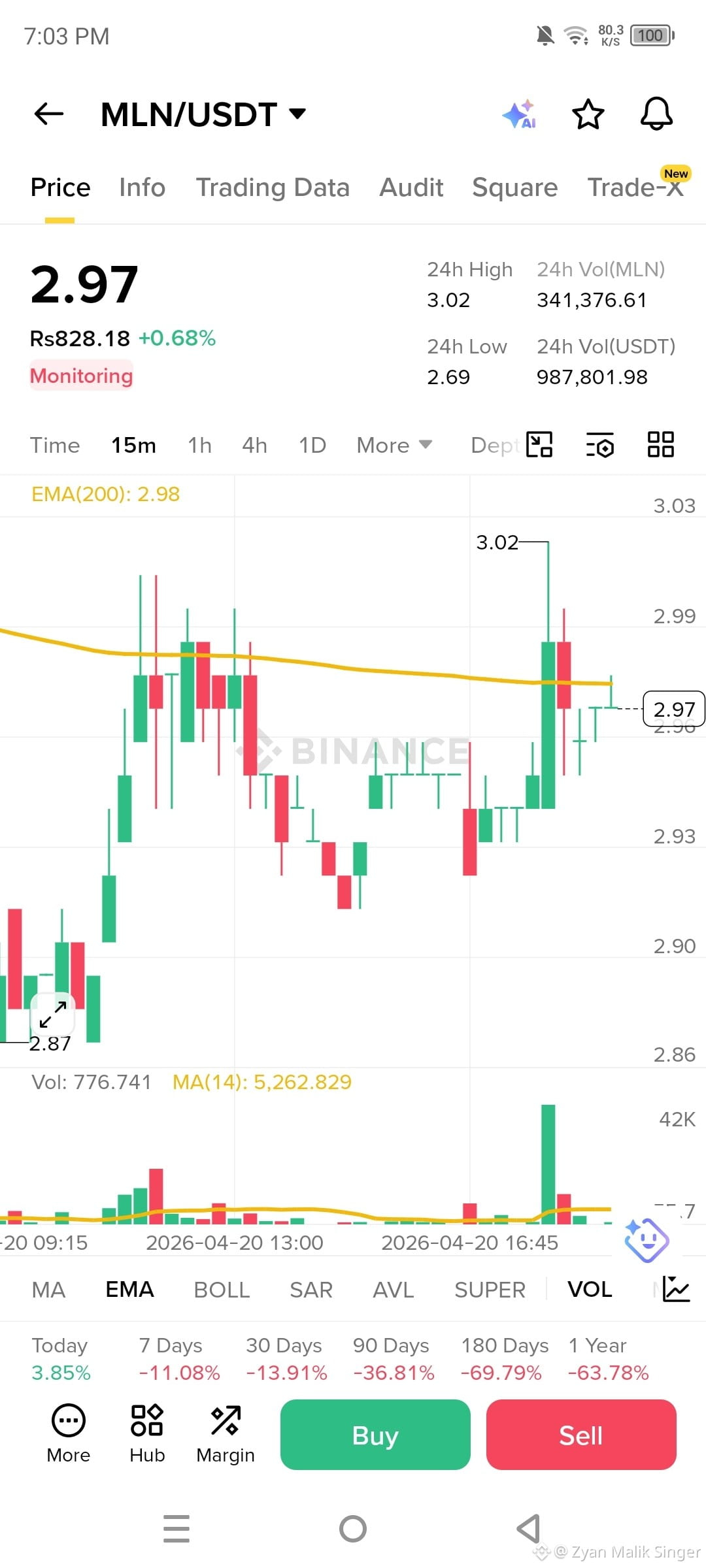Switch to the Info tab
The width and height of the screenshot is (706, 1568).
[142, 188]
